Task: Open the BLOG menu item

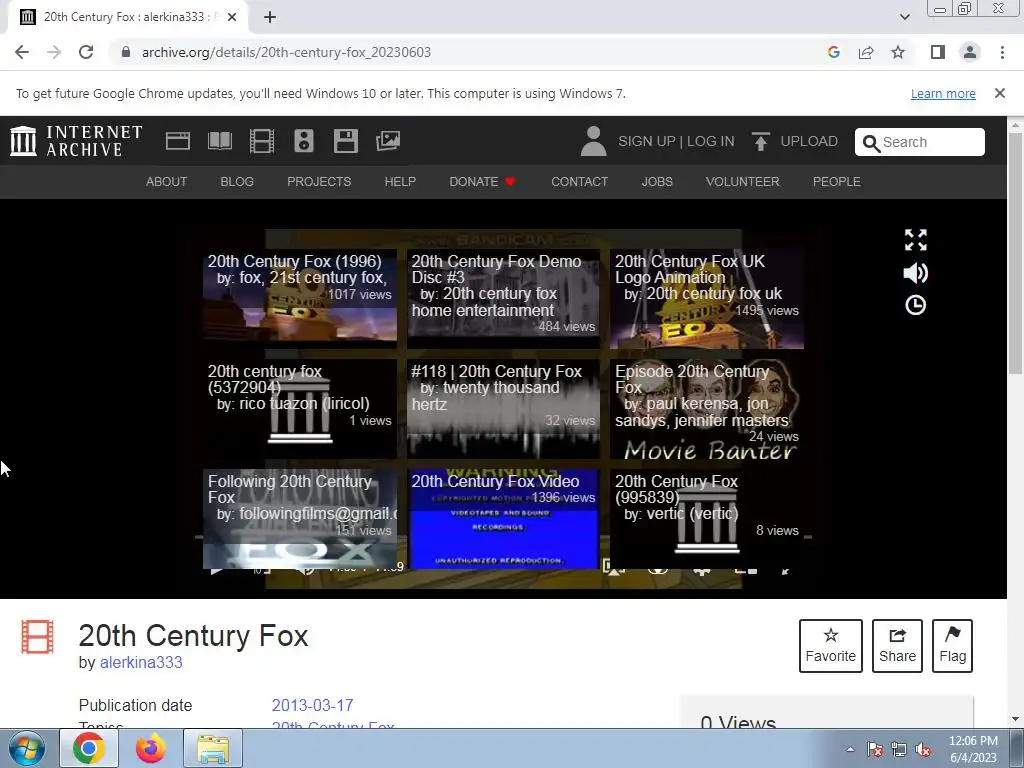Action: tap(237, 182)
